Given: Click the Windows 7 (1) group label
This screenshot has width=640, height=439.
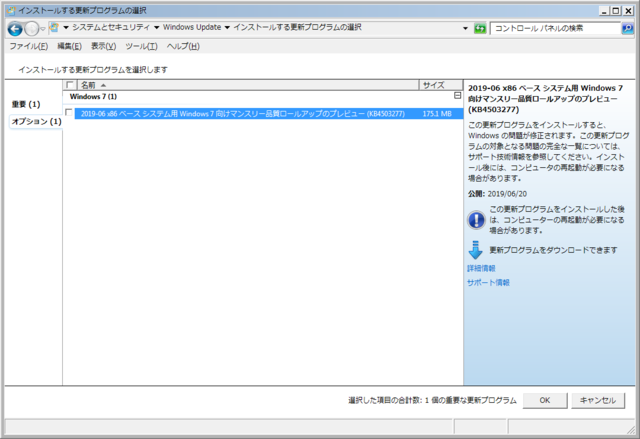Looking at the screenshot, I should [x=93, y=97].
